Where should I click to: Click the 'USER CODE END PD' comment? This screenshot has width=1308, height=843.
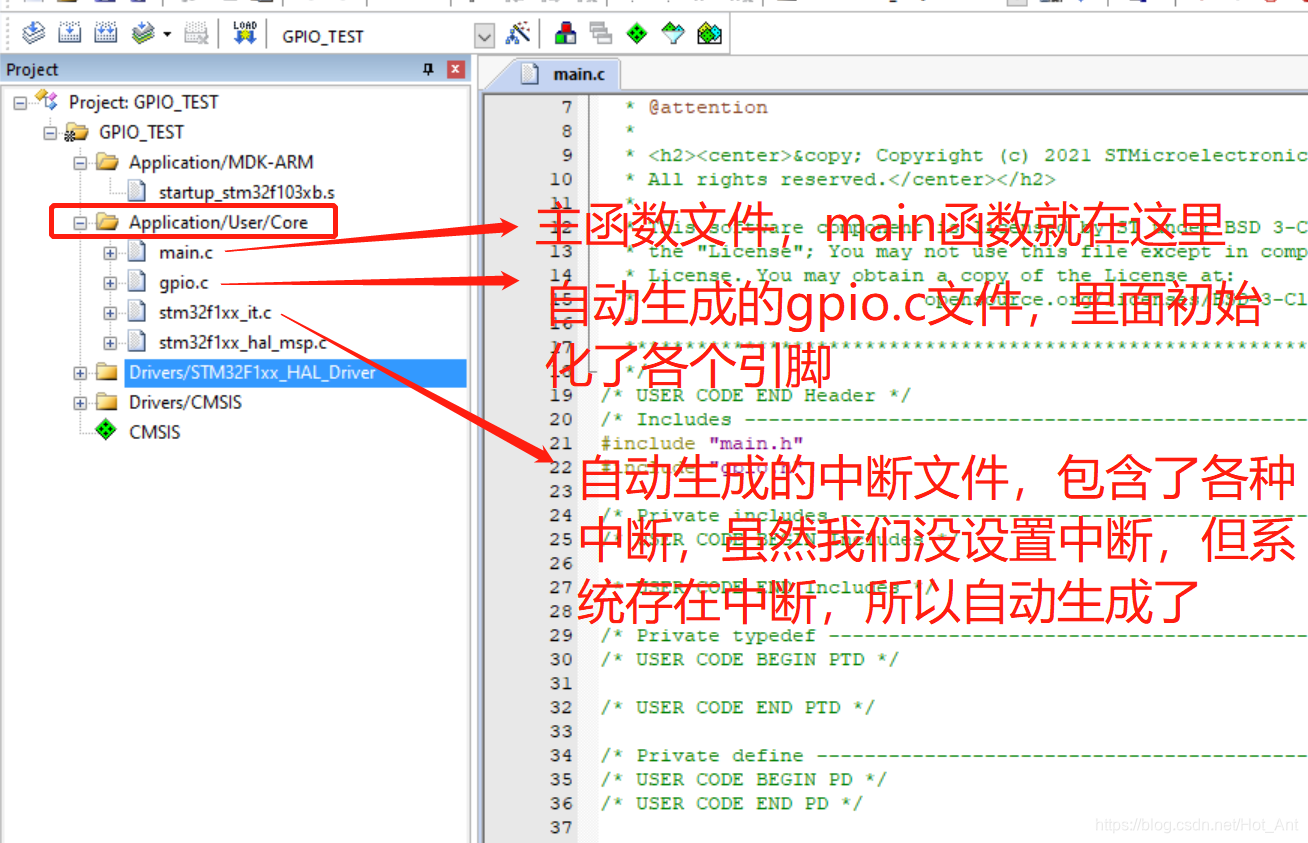coord(731,803)
